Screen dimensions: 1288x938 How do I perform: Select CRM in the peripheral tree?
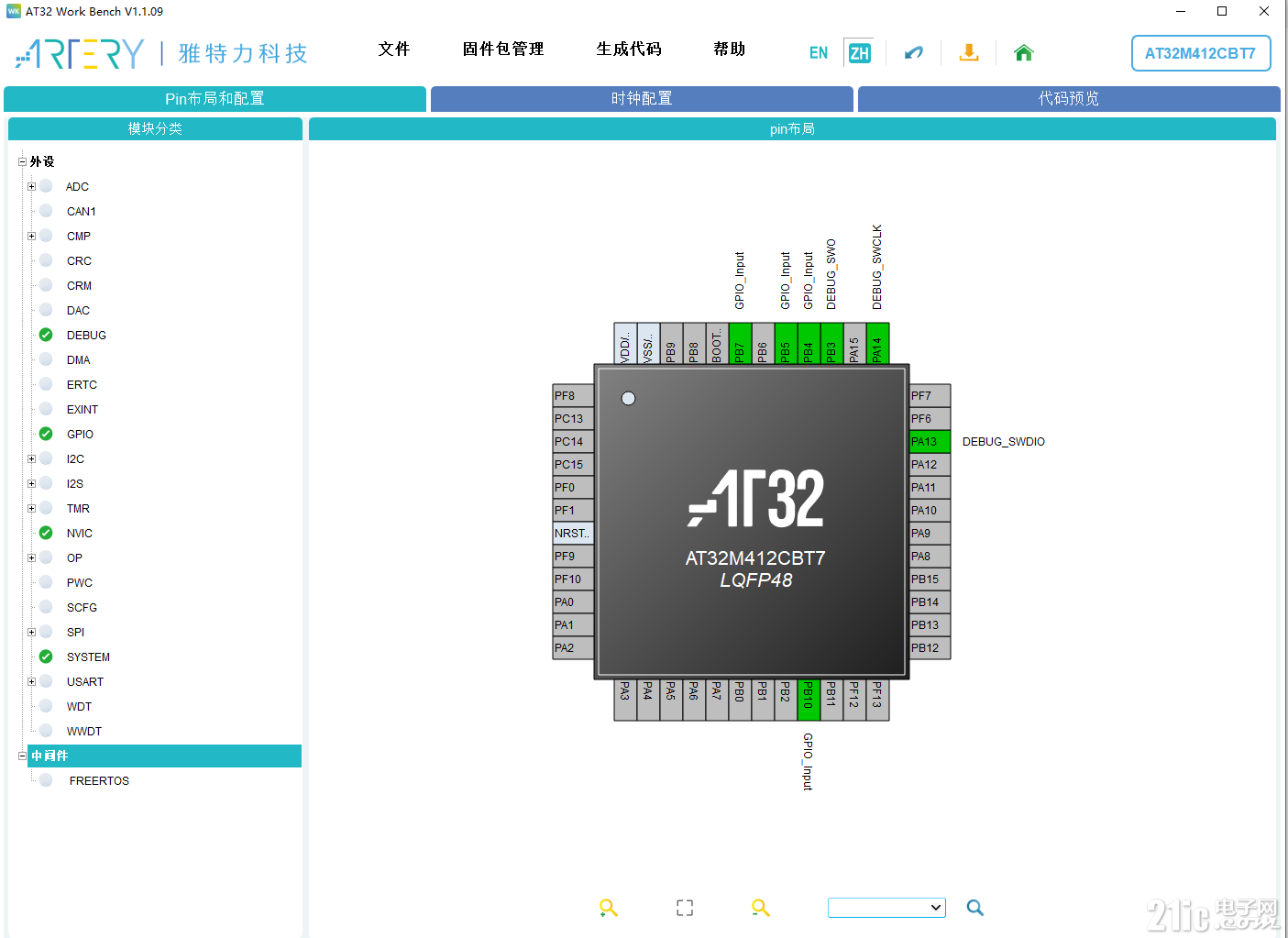[79, 286]
